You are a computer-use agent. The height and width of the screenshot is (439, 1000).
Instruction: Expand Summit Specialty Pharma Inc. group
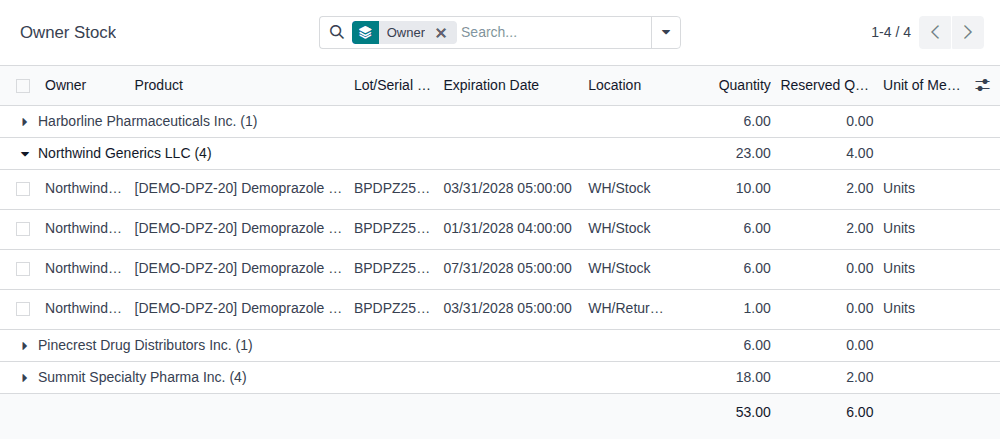pos(25,378)
